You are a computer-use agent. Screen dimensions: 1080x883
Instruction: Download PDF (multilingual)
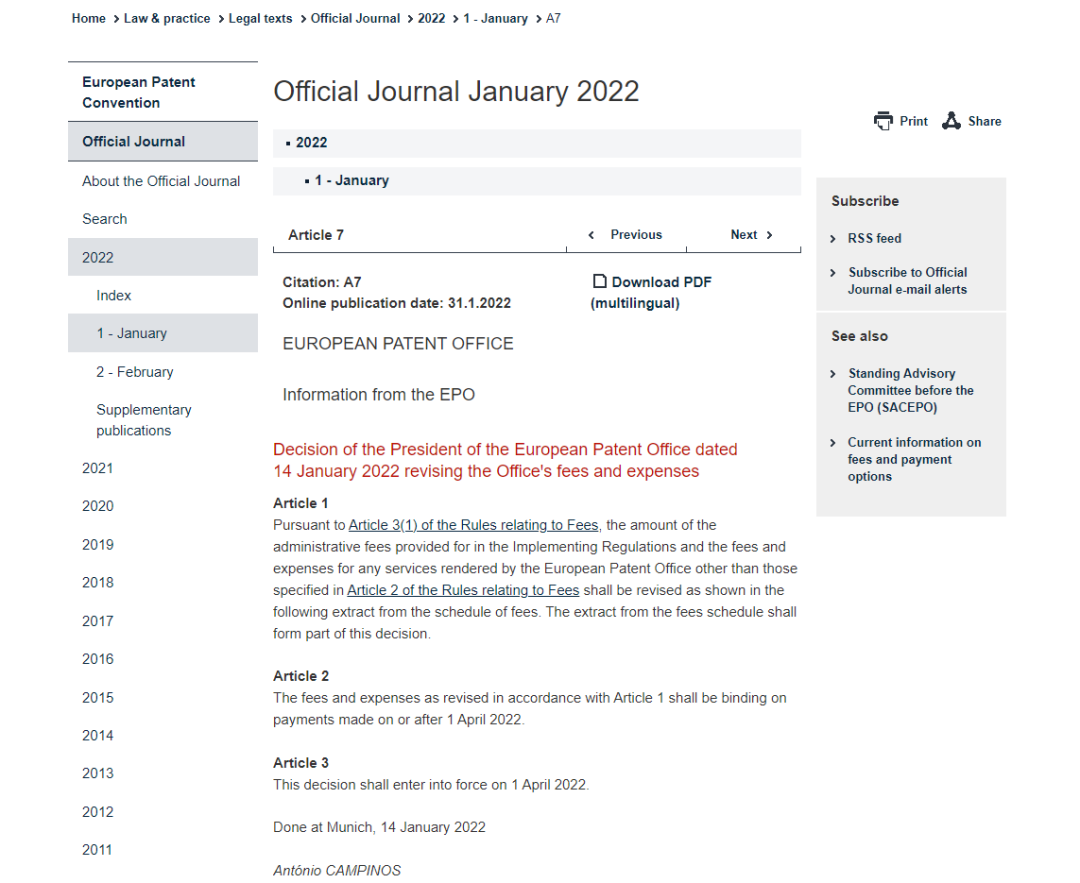(651, 292)
